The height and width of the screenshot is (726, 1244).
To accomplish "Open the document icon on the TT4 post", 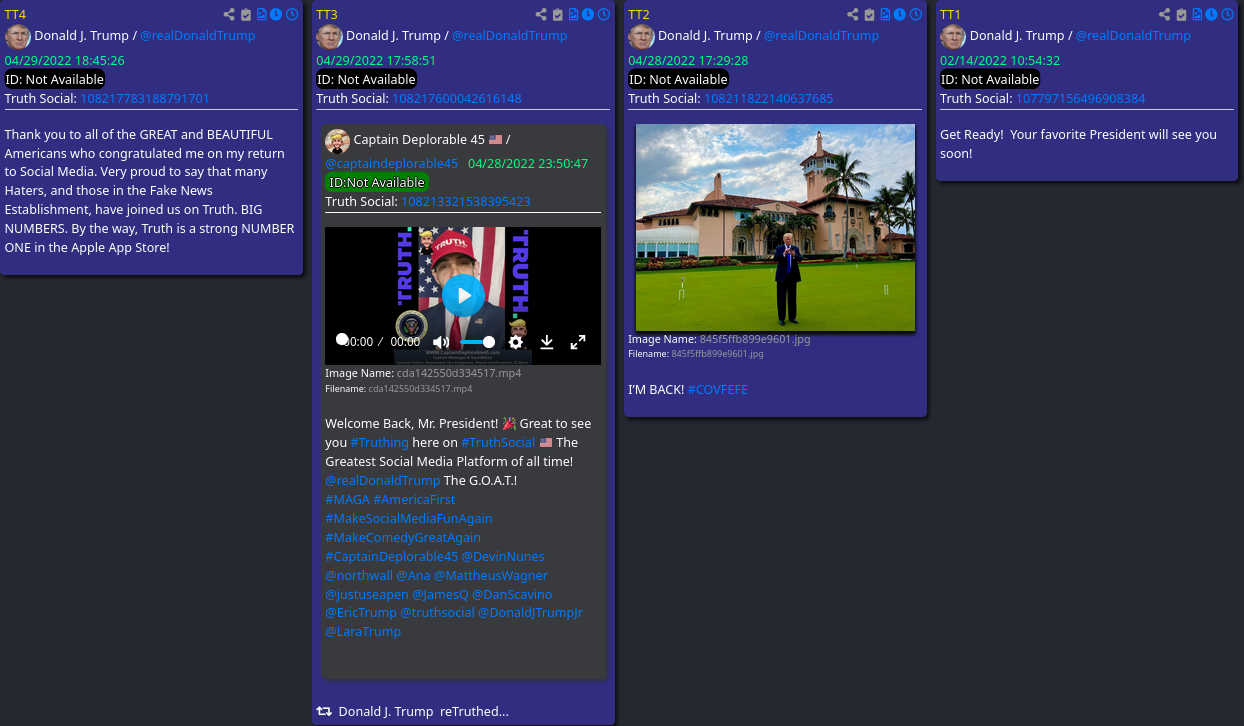I will coord(262,15).
